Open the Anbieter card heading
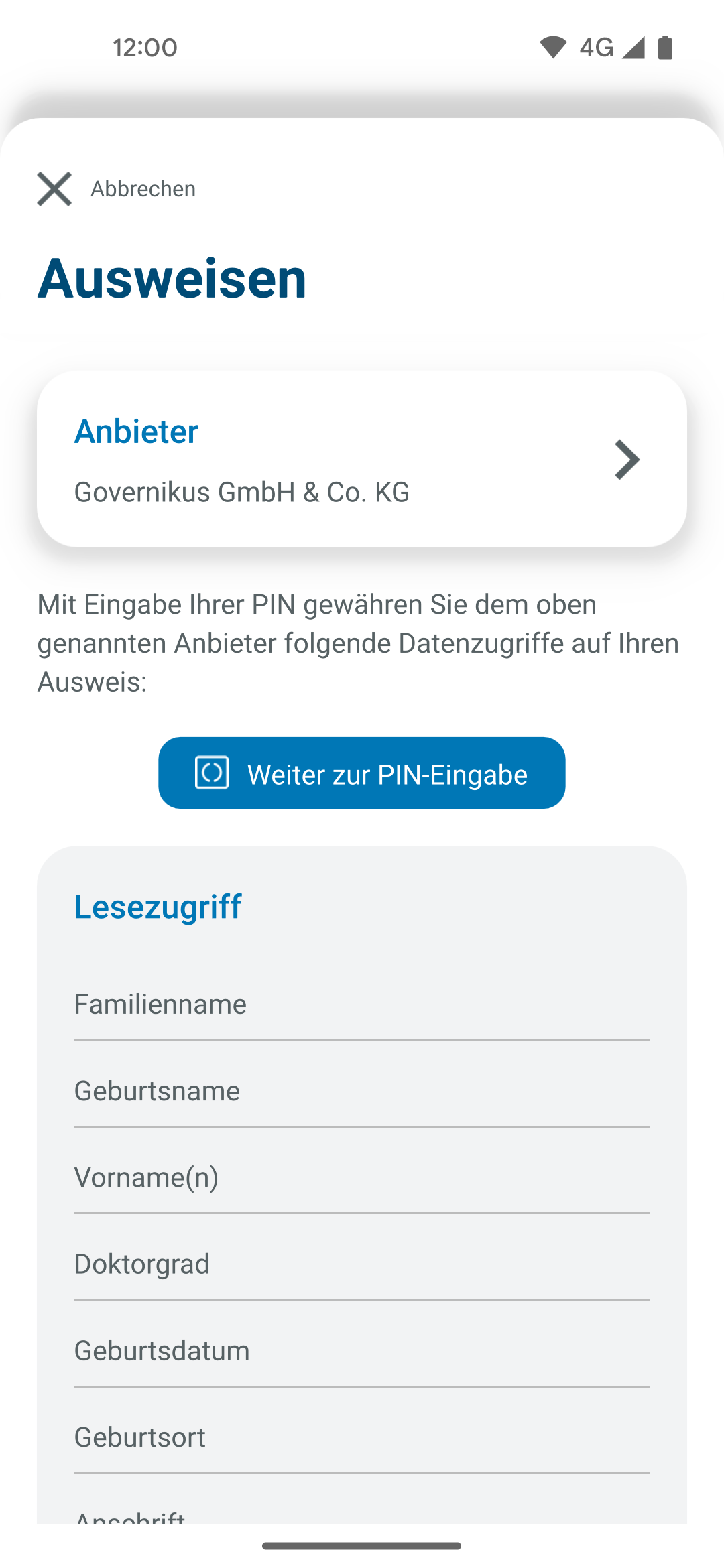Screen dimensions: 724x1568 pyautogui.click(x=136, y=432)
